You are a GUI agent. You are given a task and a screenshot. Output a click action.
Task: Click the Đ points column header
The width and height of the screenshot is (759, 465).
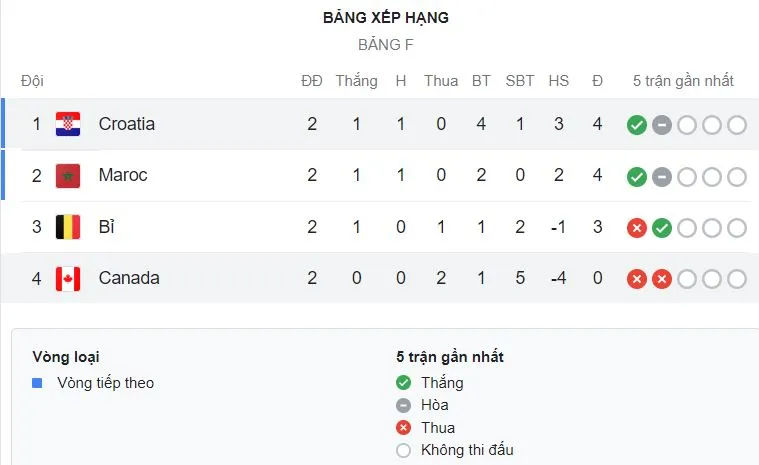pos(597,81)
